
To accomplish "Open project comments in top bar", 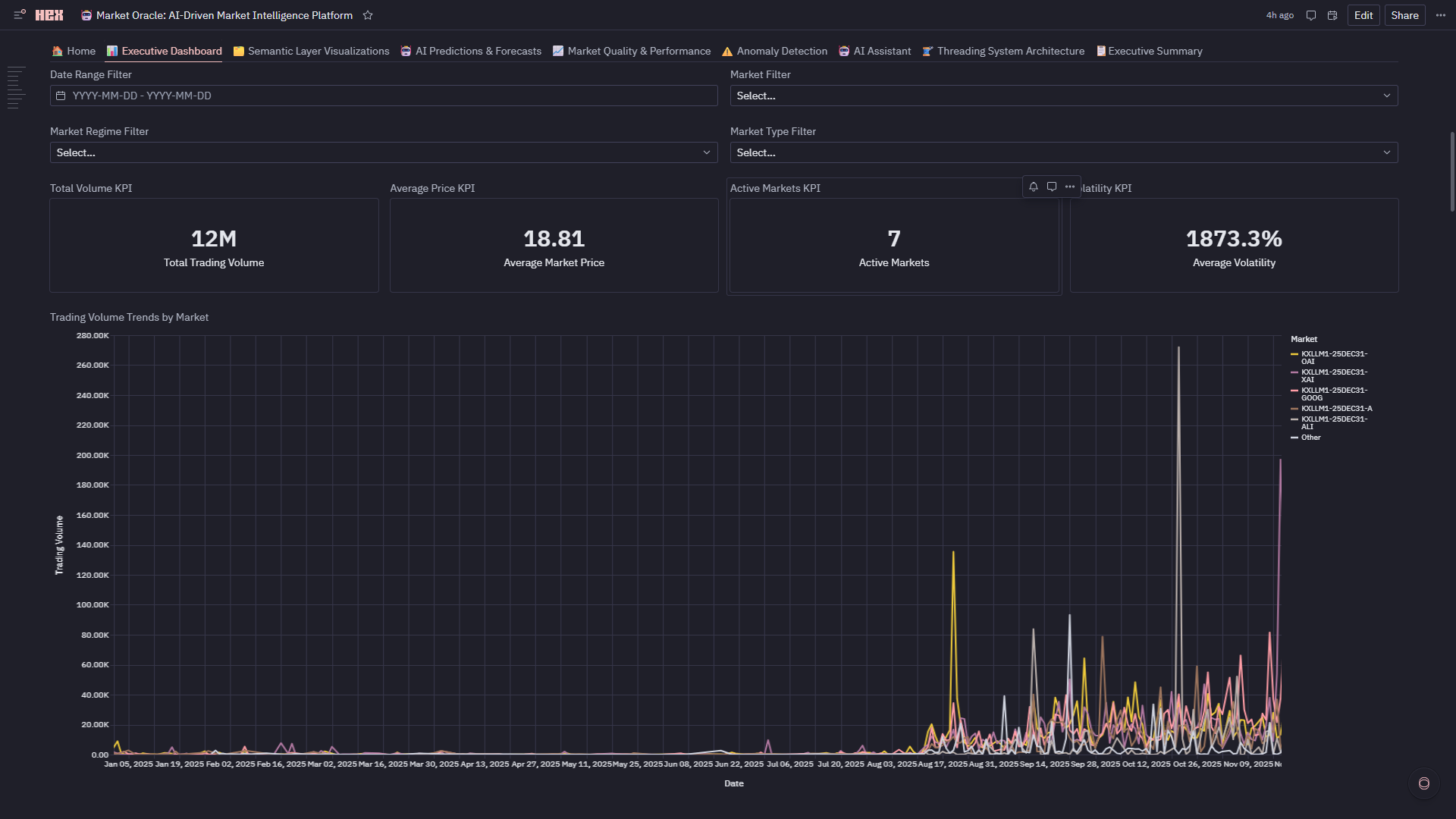I will [x=1310, y=15].
